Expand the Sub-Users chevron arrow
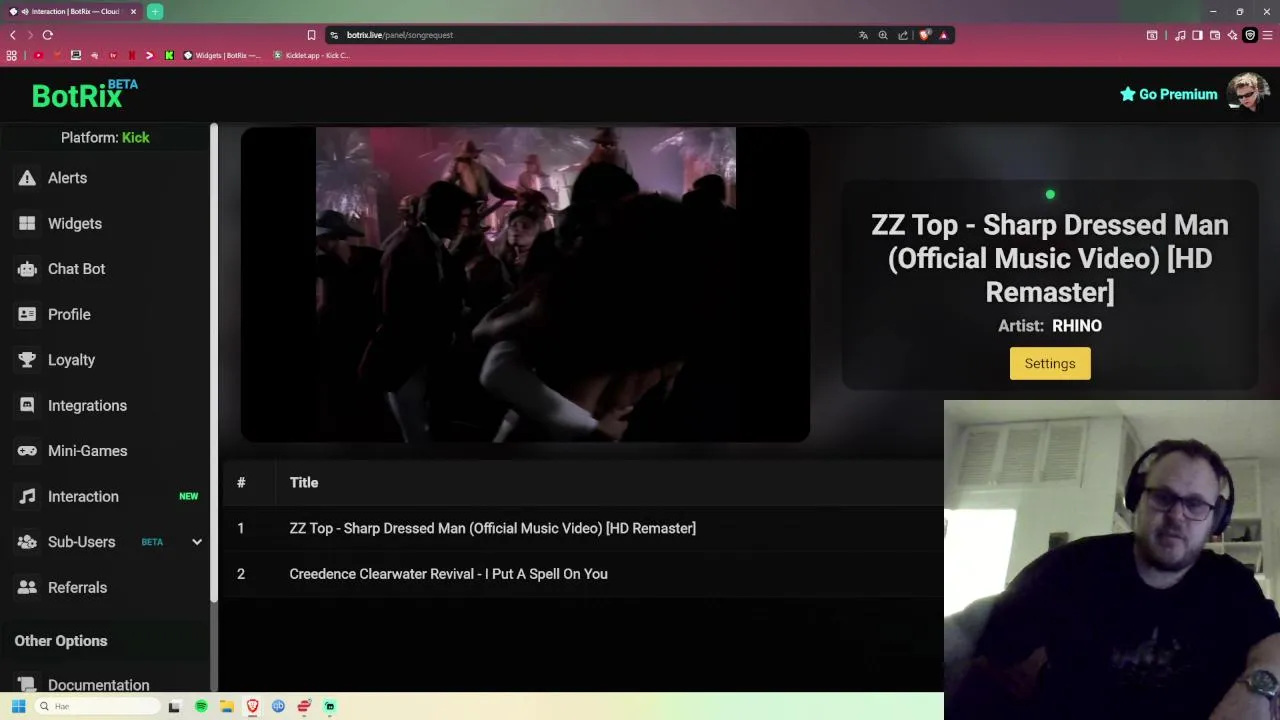1280x720 pixels. (197, 542)
